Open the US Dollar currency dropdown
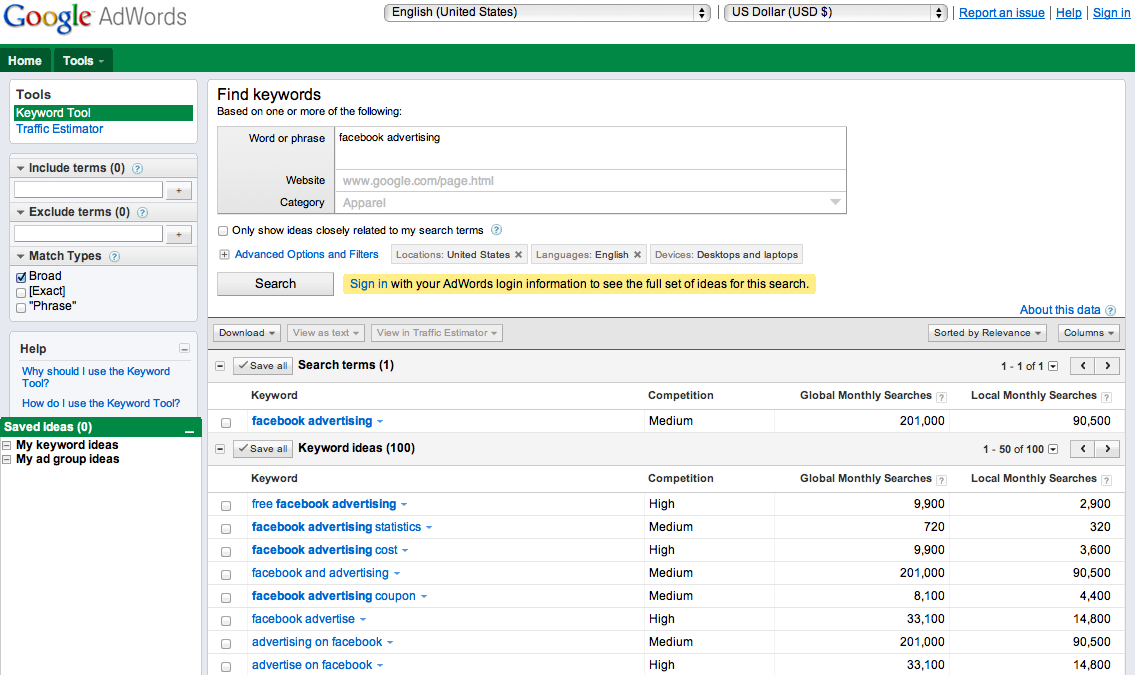Viewport: 1135px width, 675px height. pos(835,12)
